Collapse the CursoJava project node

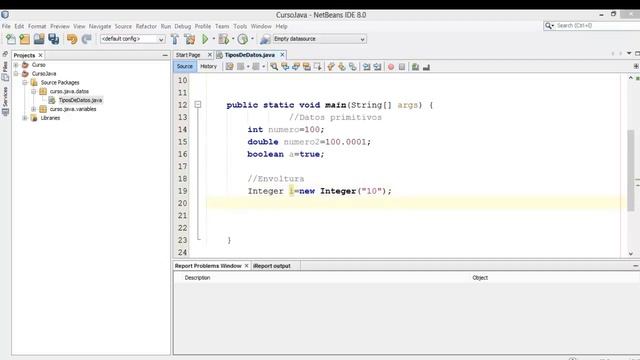pyautogui.click(x=16, y=74)
